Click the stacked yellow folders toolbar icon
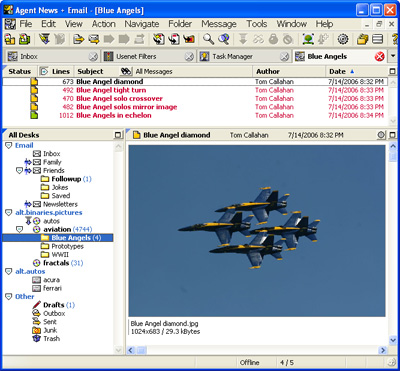This screenshot has height=371, width=400. (x=362, y=39)
